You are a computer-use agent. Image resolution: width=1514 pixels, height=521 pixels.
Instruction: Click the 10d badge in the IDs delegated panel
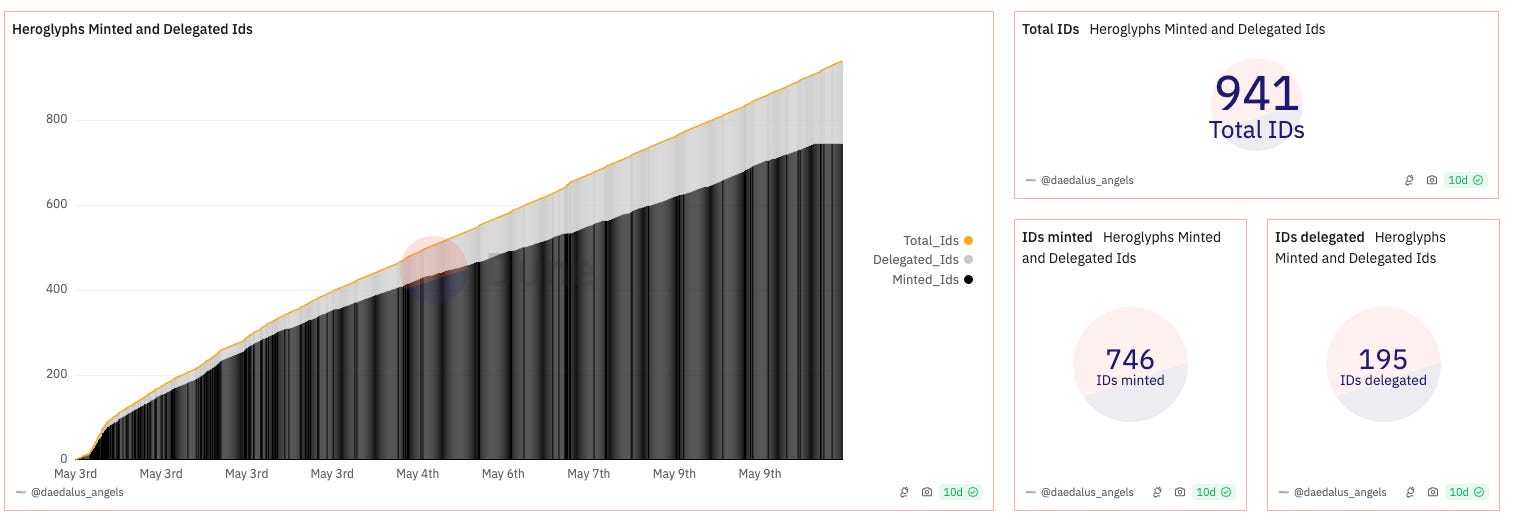point(1466,492)
